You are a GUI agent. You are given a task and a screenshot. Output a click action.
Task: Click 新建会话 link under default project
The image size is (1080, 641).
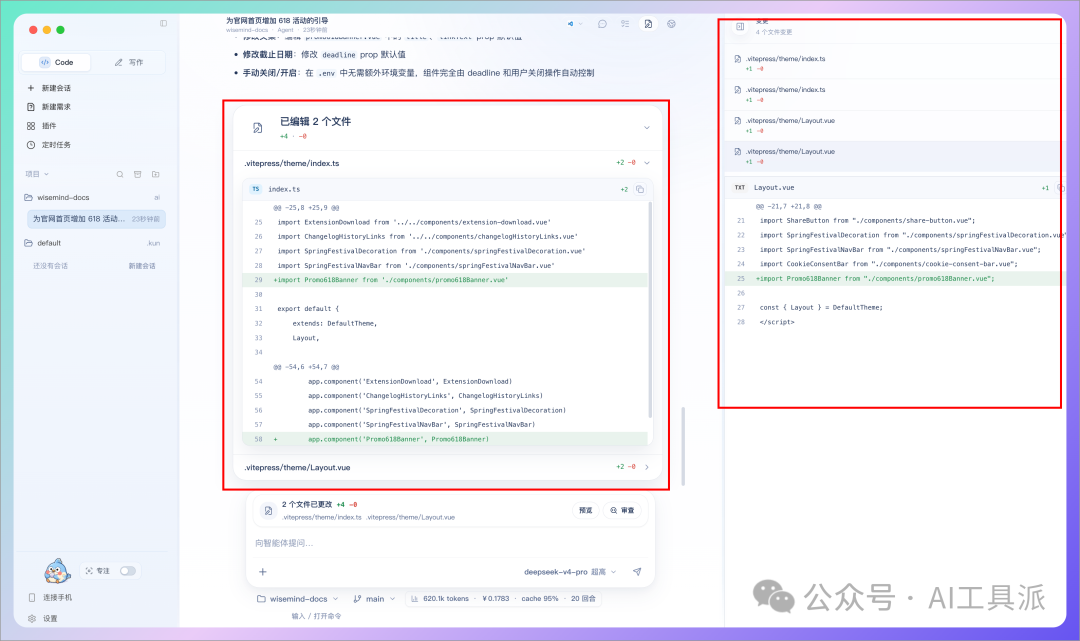tap(142, 266)
